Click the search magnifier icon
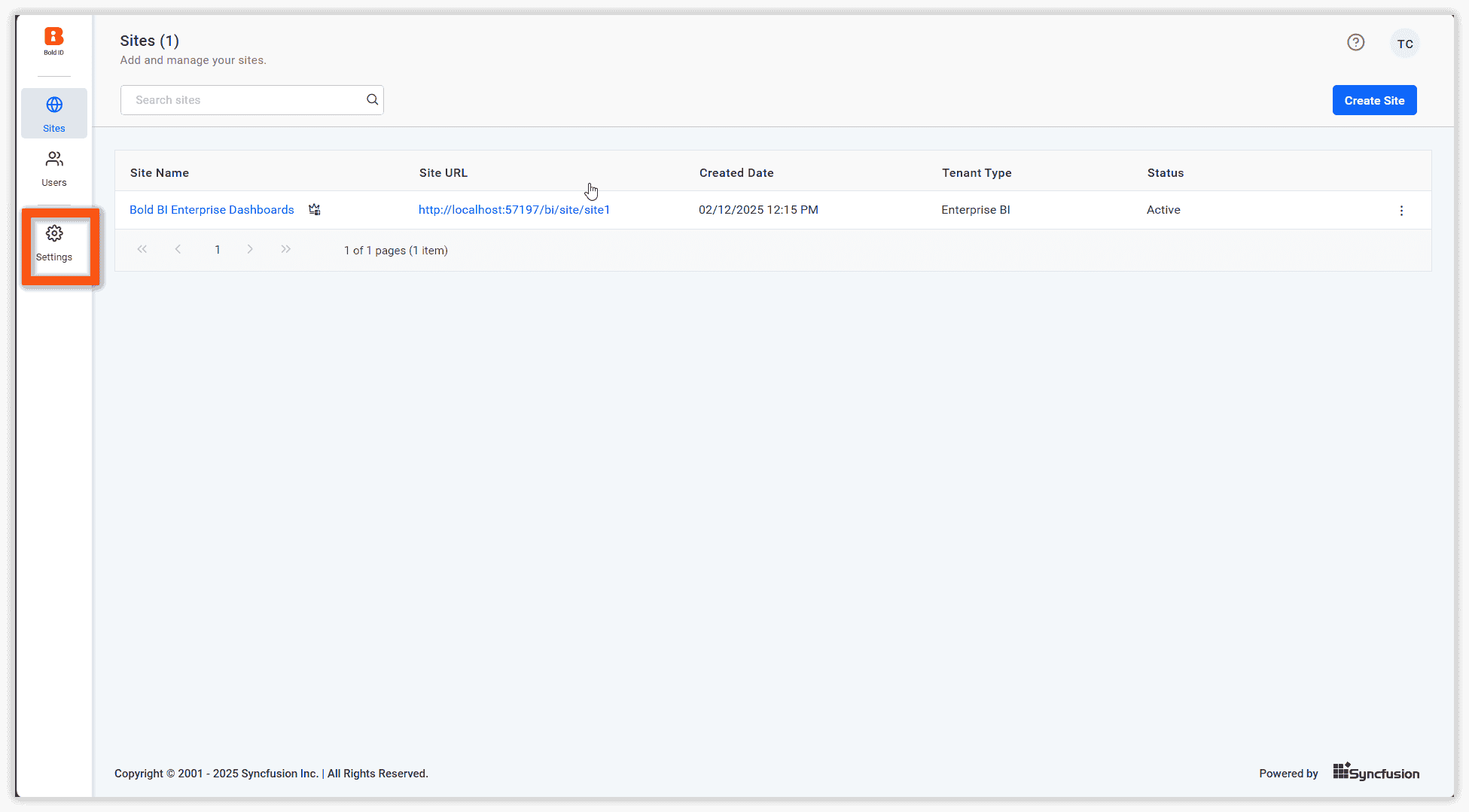 372,99
